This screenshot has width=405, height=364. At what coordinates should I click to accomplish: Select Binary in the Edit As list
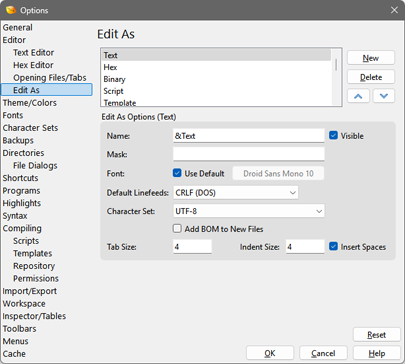coord(216,79)
